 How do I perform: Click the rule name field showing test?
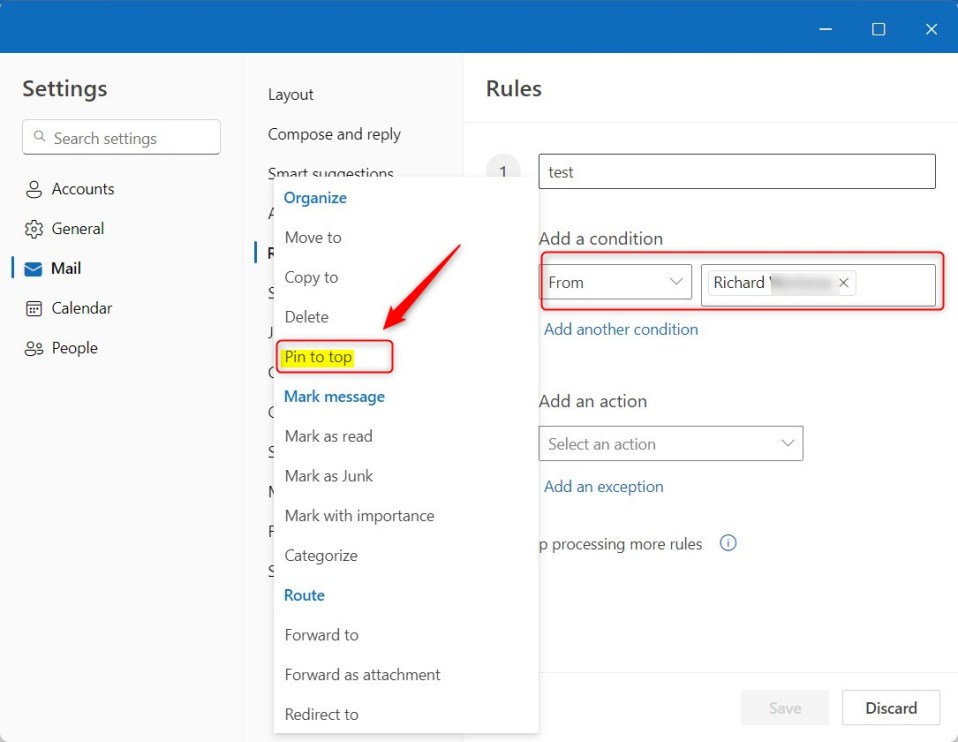coord(737,171)
